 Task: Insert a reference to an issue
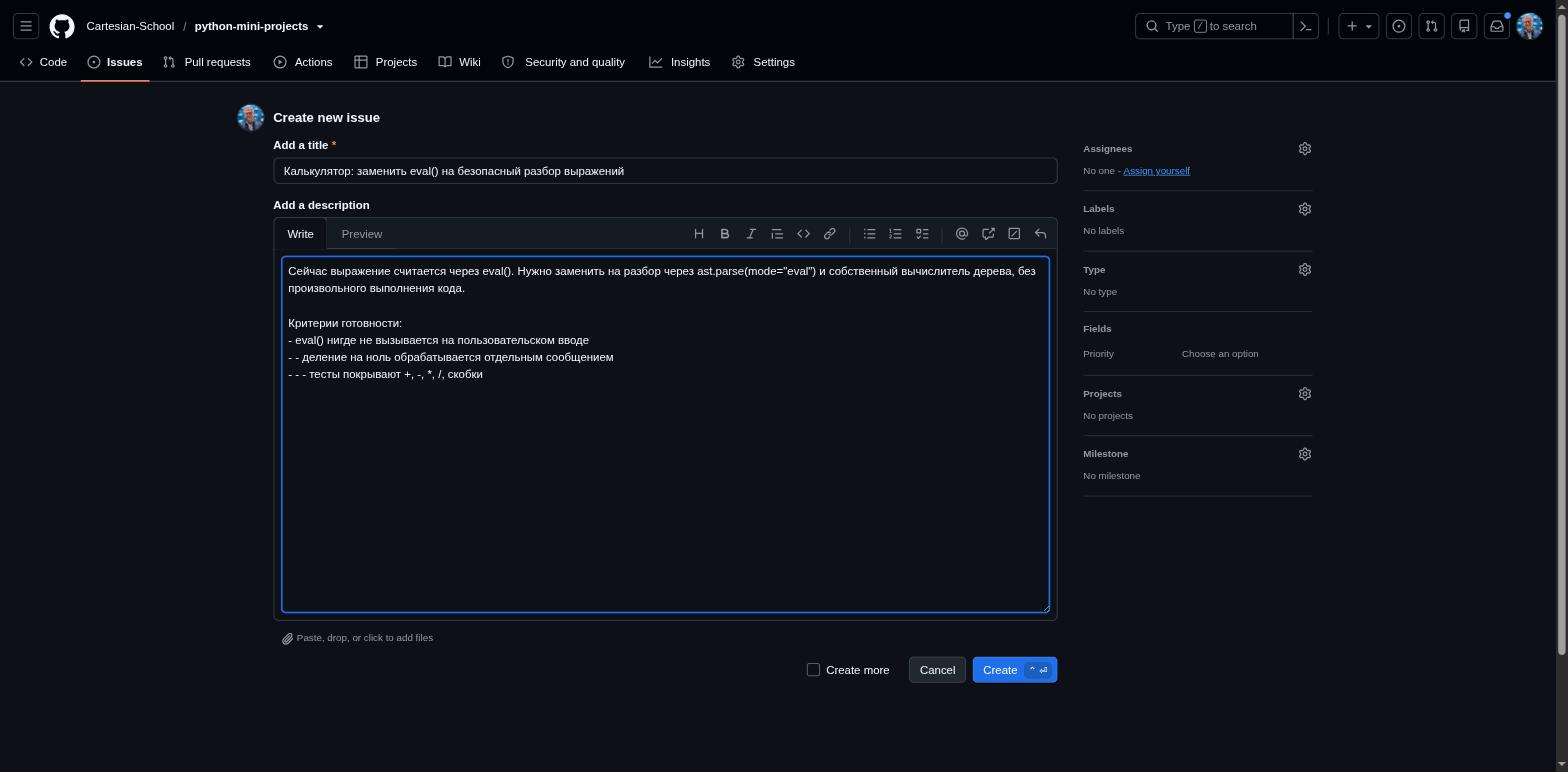(x=988, y=234)
